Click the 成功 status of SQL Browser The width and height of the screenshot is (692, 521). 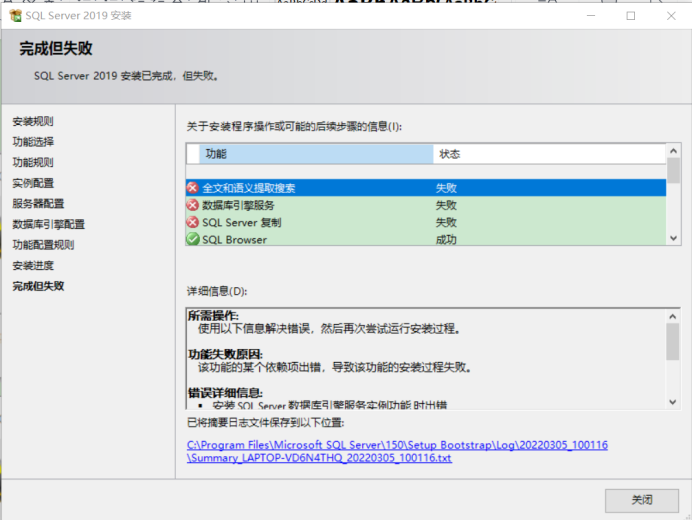tap(446, 240)
